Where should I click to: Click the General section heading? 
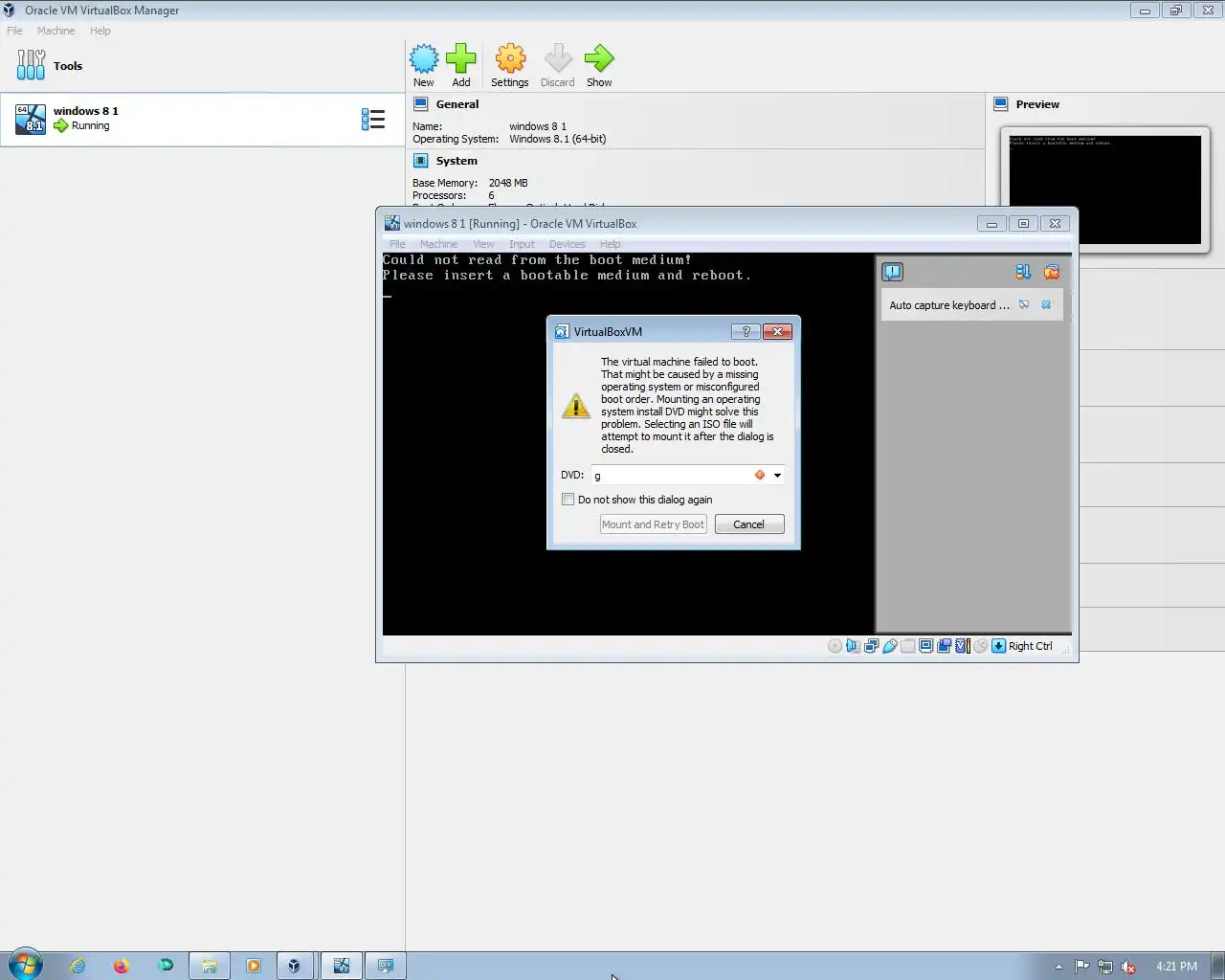click(x=457, y=104)
